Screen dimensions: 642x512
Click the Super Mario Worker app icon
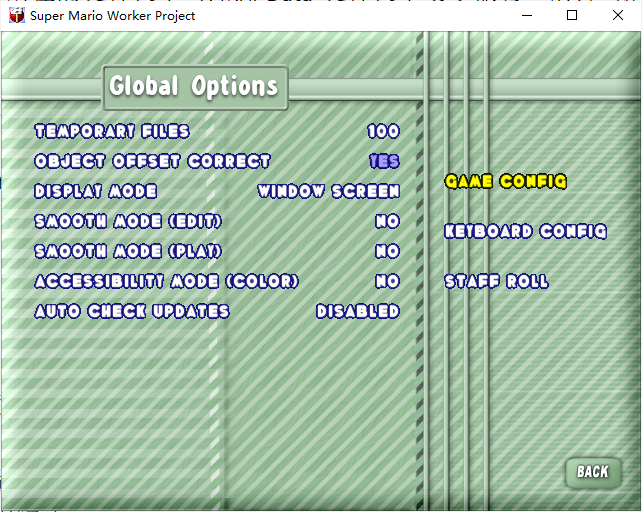coord(17,16)
